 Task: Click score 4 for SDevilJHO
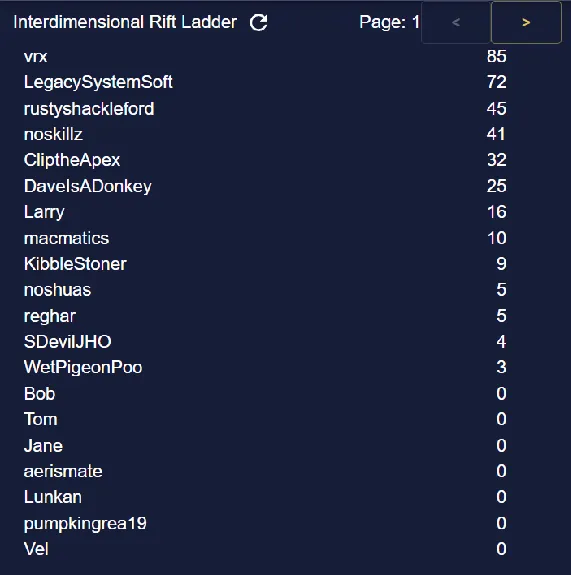[501, 342]
